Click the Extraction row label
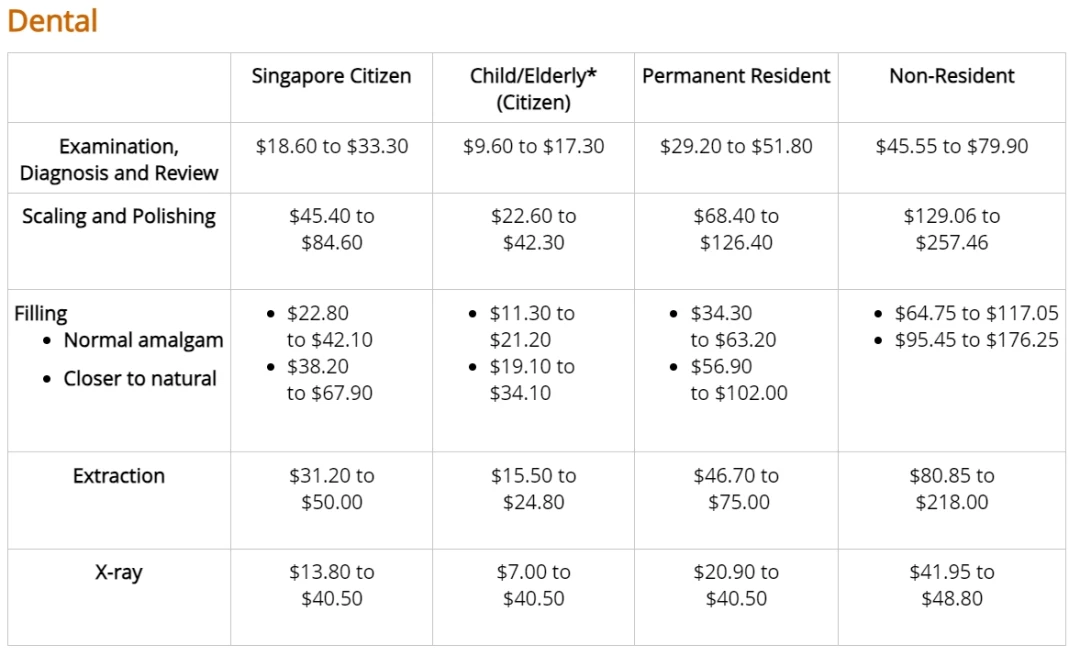The image size is (1080, 656). click(118, 476)
